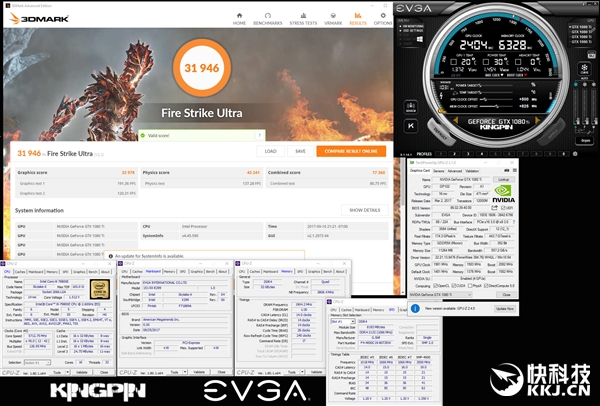This screenshot has width=600, height=406.
Task: Select HW Monitoring in EVGA Precision menu
Action: 412,26
